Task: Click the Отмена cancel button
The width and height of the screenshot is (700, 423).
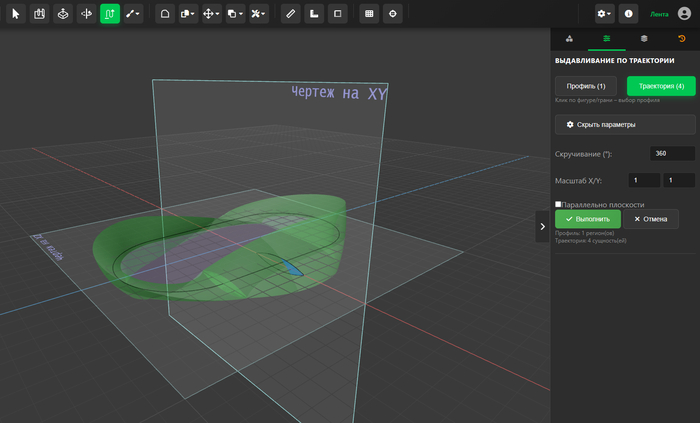Action: 651,219
